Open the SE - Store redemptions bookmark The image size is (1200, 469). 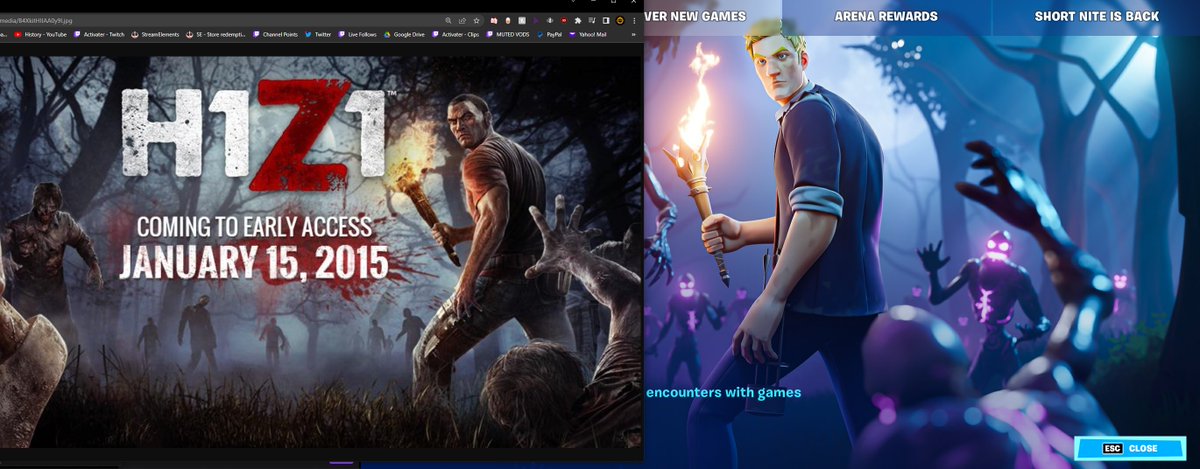[217, 35]
